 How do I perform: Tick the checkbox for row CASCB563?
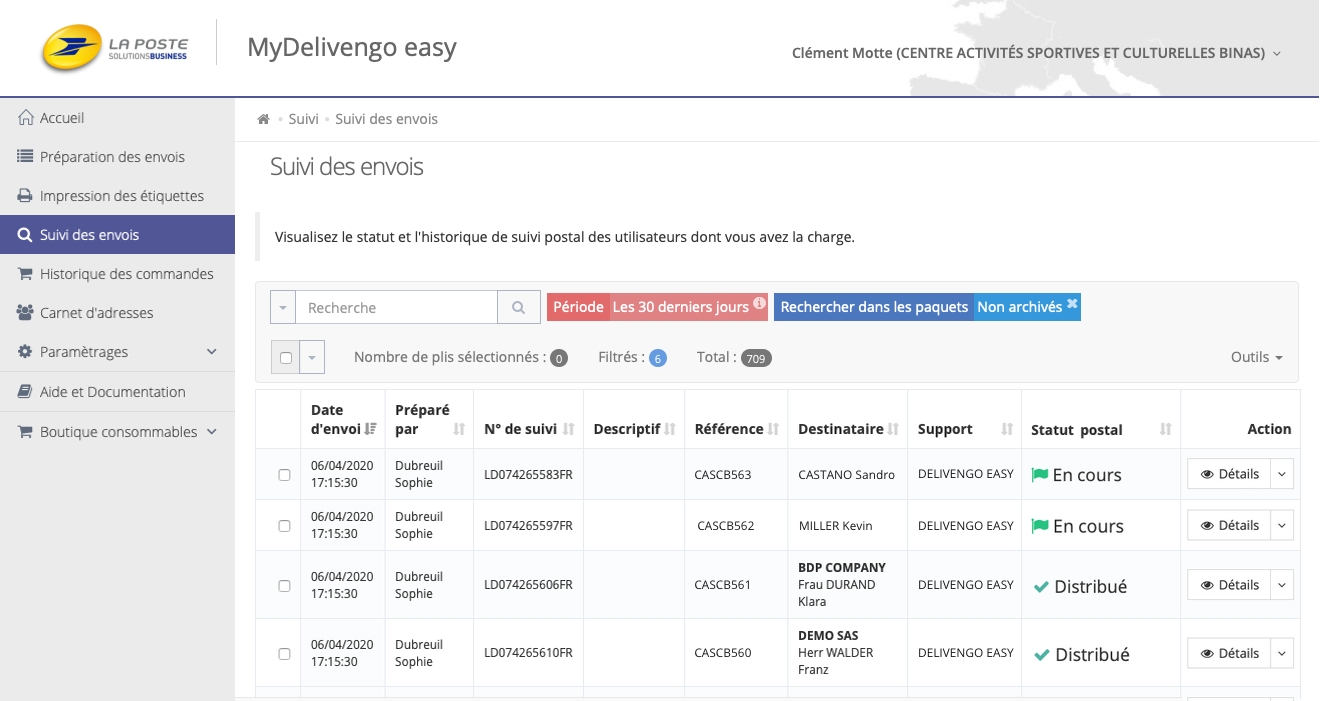pos(284,475)
